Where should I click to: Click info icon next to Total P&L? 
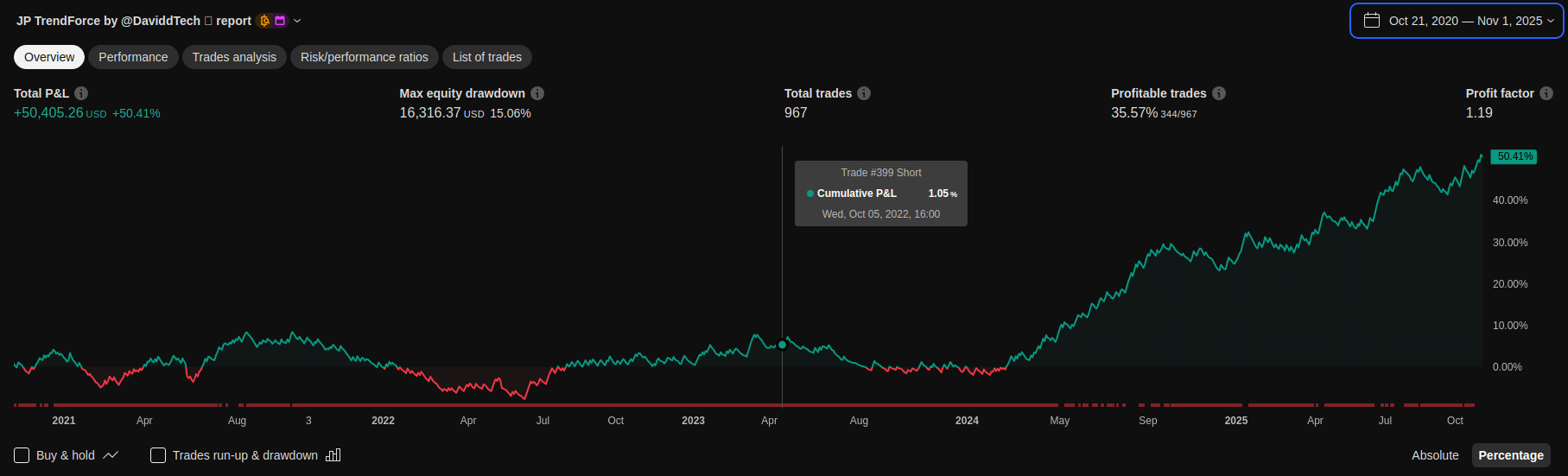[81, 93]
